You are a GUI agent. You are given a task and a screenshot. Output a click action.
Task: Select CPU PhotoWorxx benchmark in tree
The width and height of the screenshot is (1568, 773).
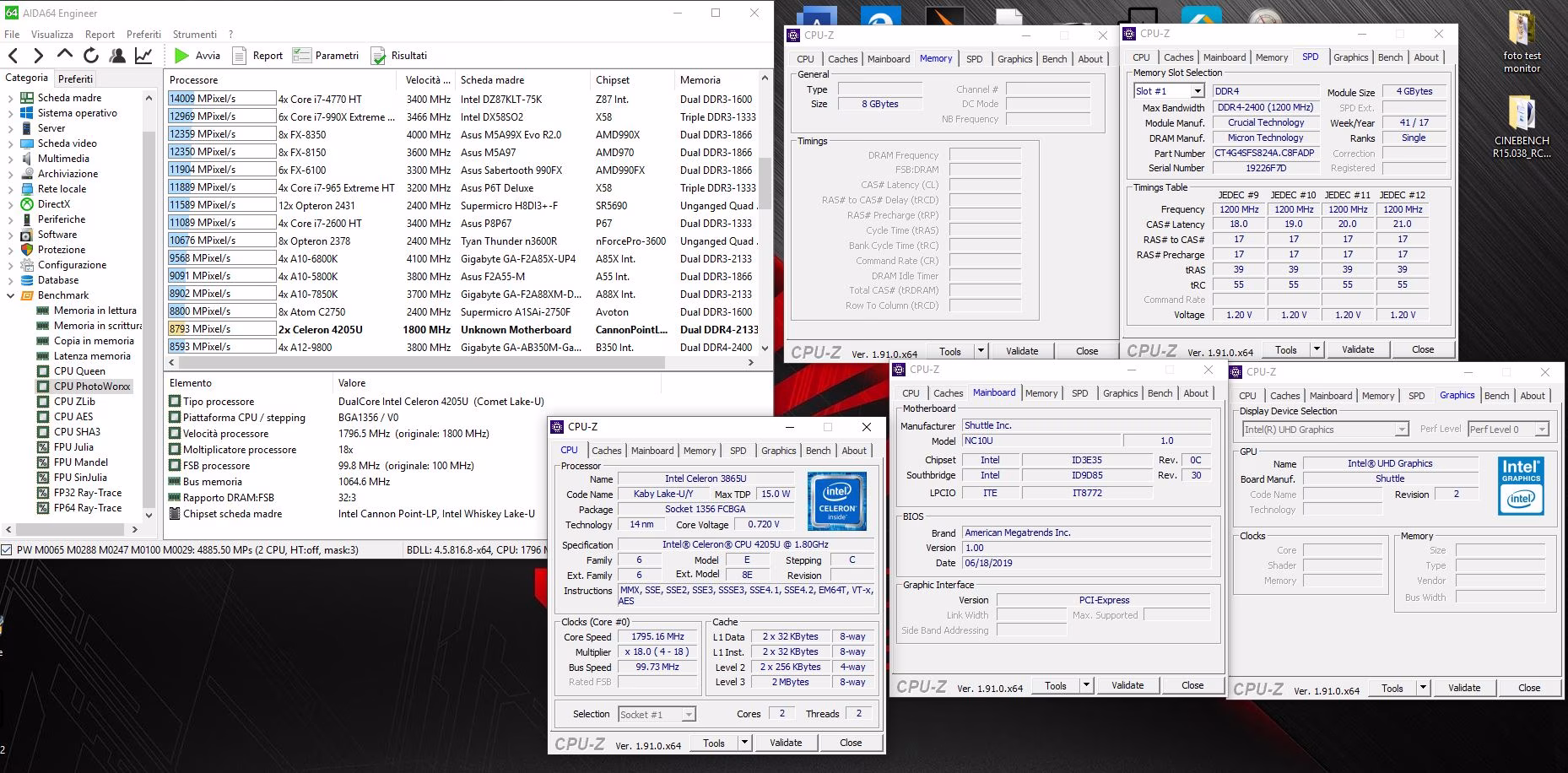(x=92, y=386)
